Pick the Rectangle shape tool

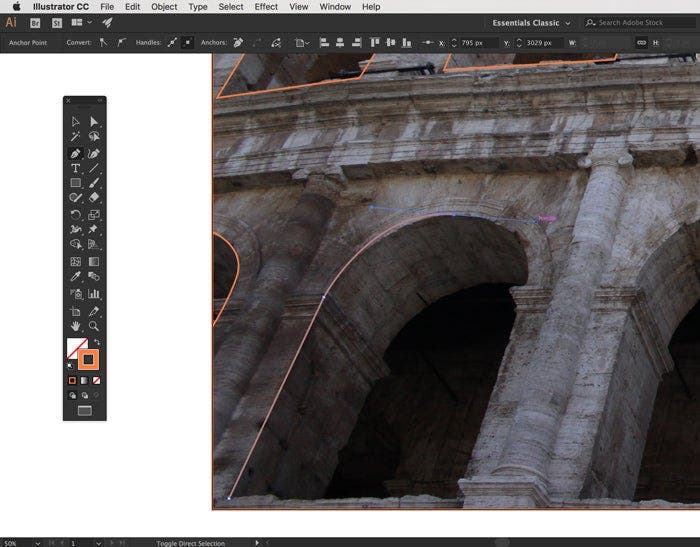click(75, 183)
